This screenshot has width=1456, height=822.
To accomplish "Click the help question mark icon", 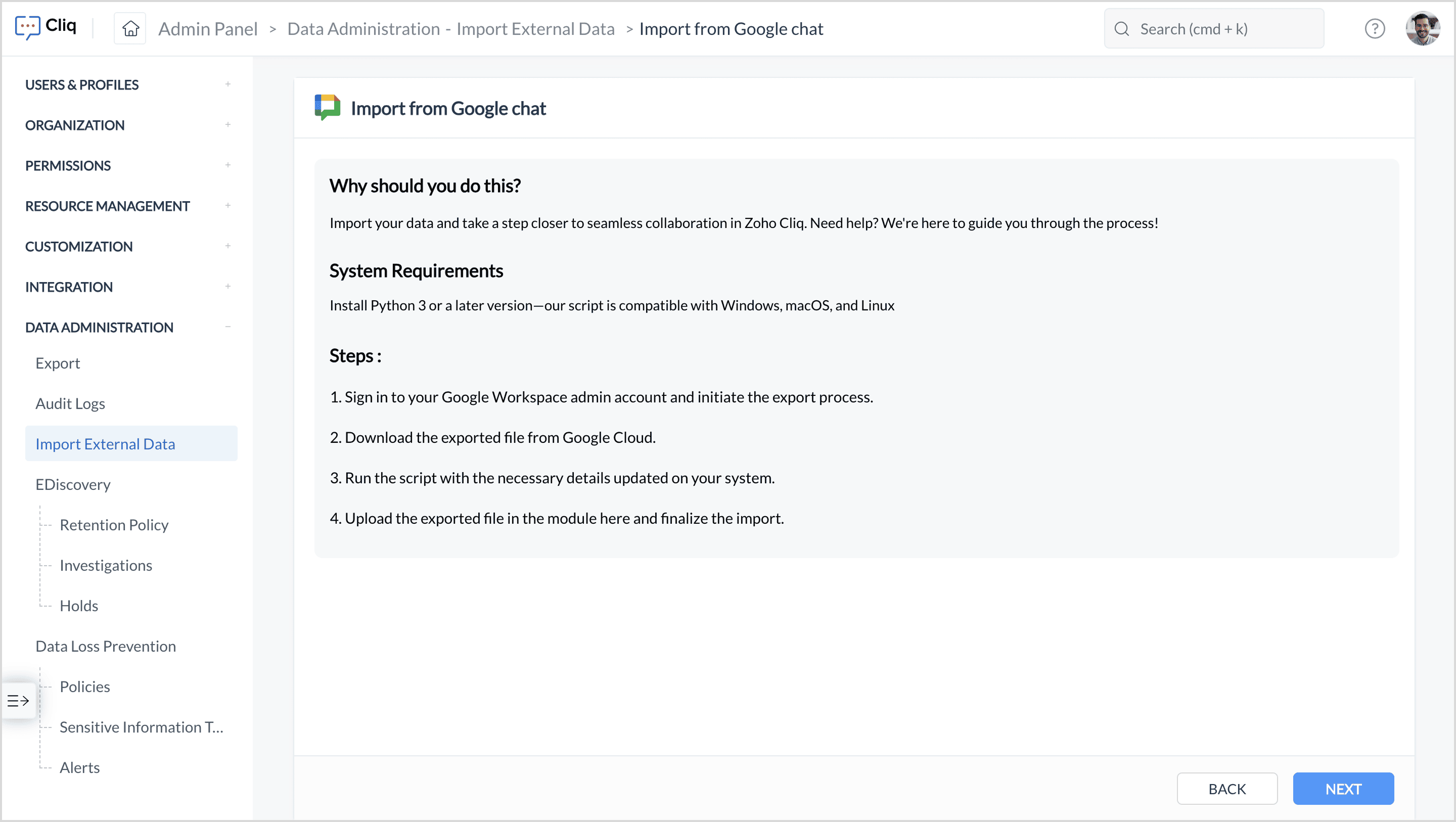I will [x=1374, y=28].
